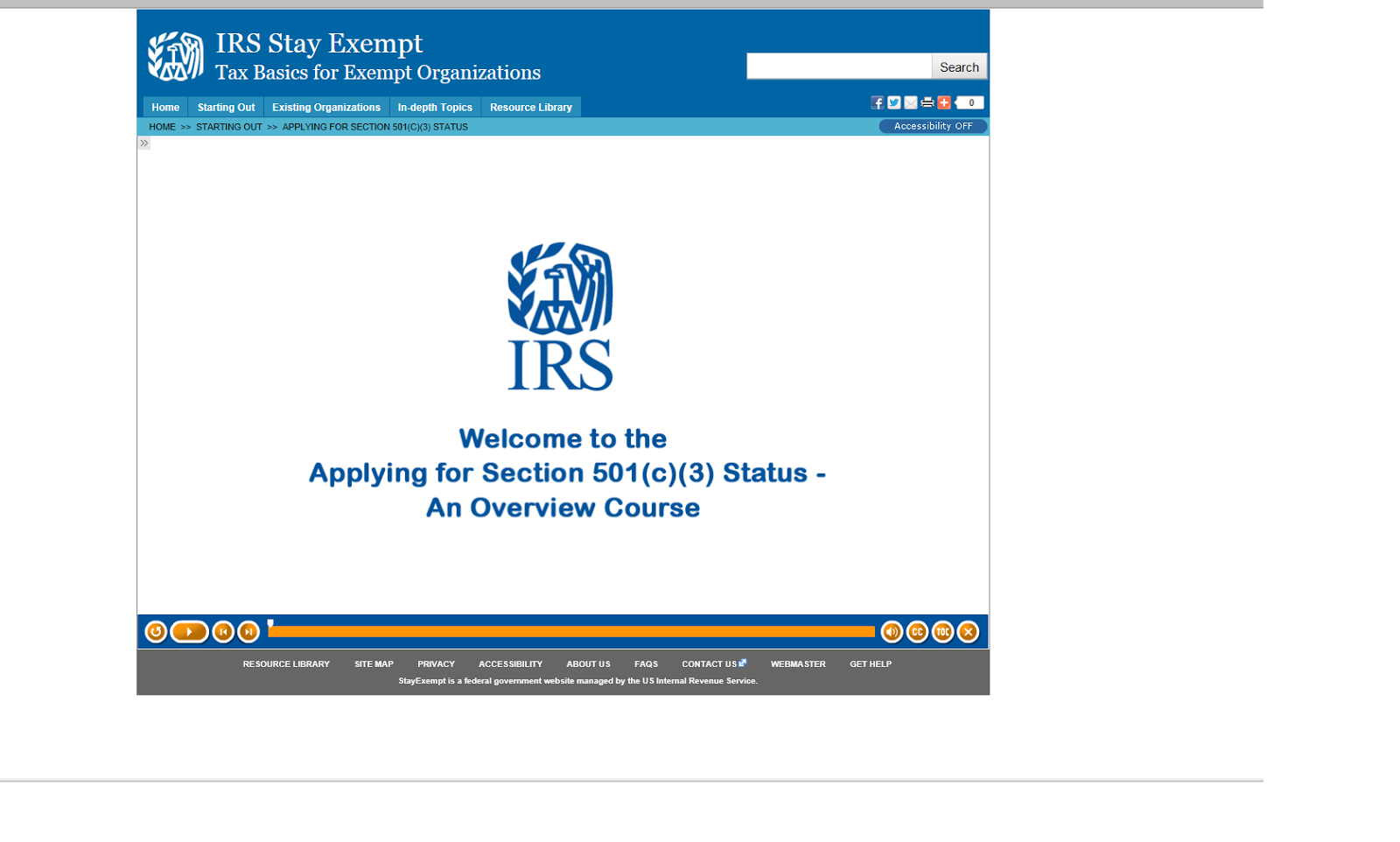1400x842 pixels.
Task: Go to the previous slide
Action: [x=223, y=631]
